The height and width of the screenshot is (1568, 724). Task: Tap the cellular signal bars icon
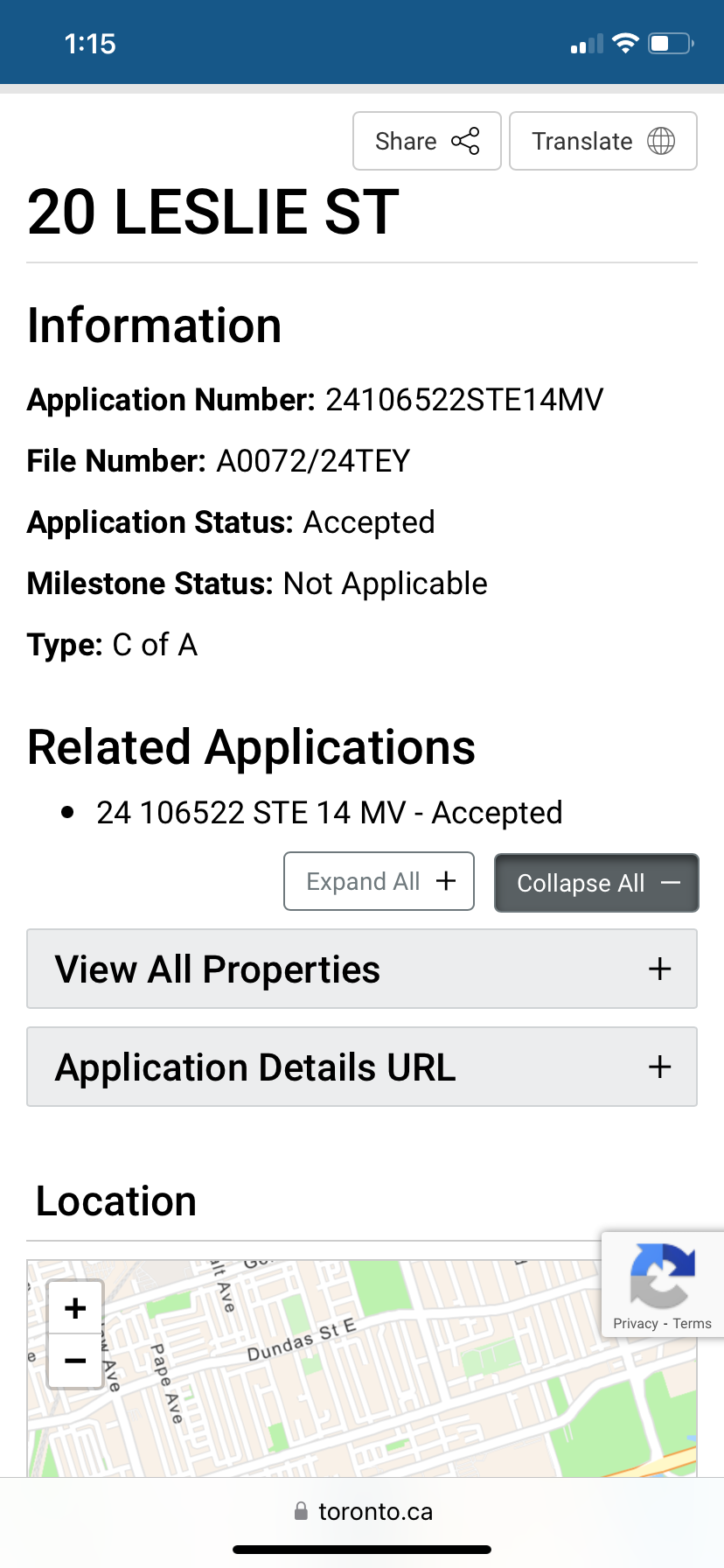(587, 44)
